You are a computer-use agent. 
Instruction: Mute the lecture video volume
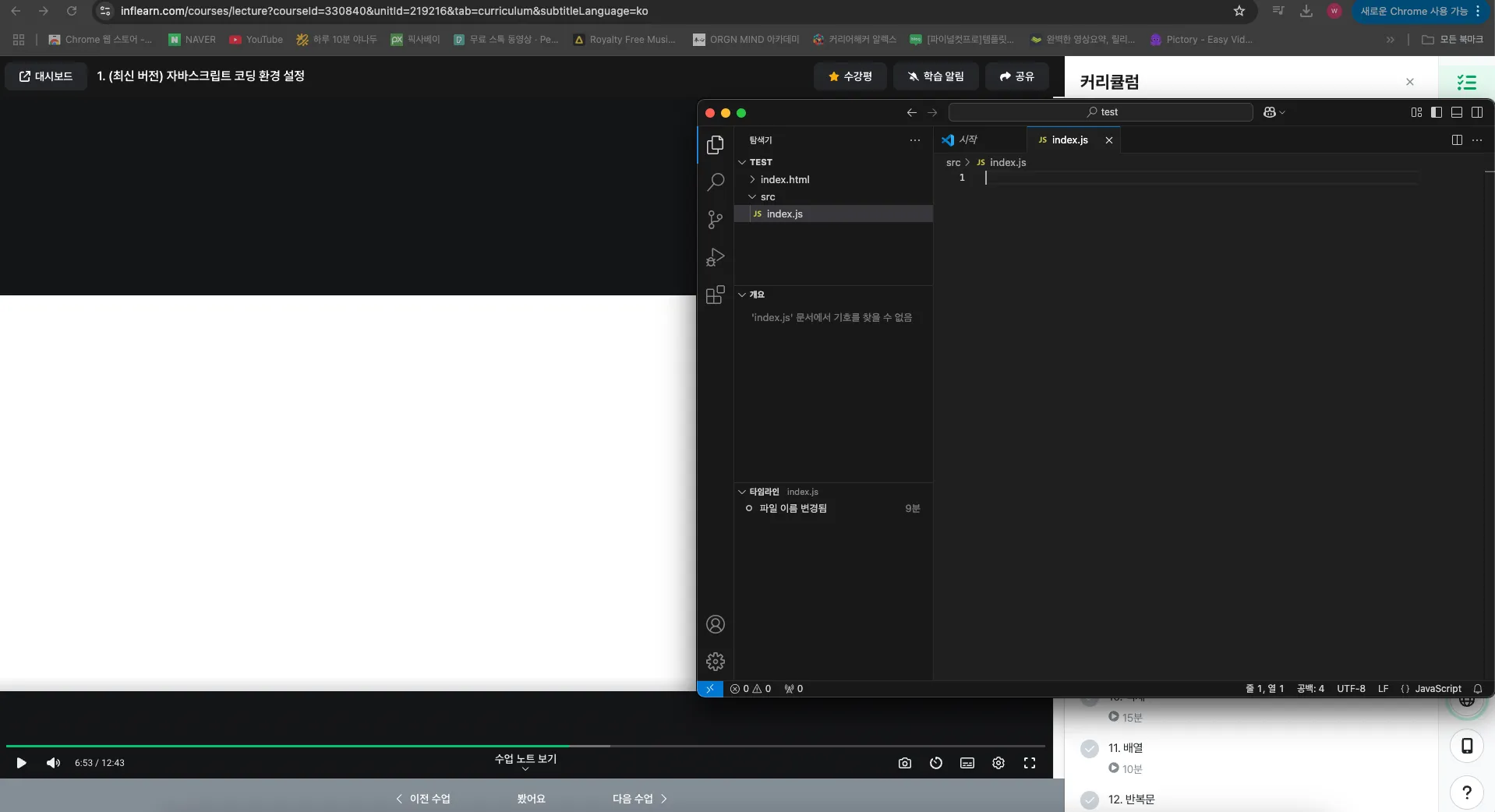(x=53, y=763)
